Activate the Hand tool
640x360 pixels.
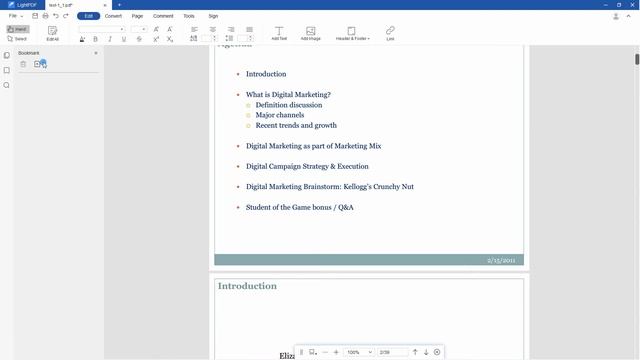click(x=18, y=29)
